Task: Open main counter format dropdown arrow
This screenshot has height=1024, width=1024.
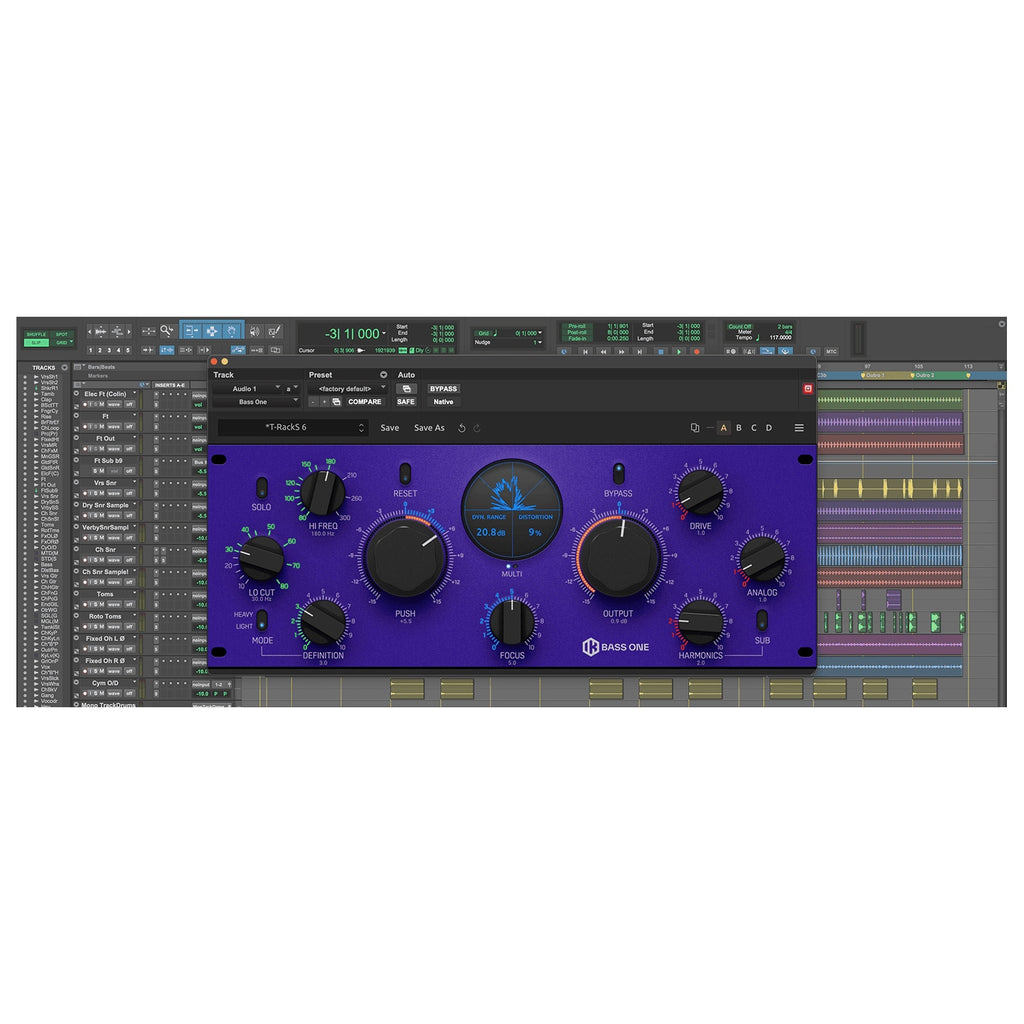Action: [384, 334]
